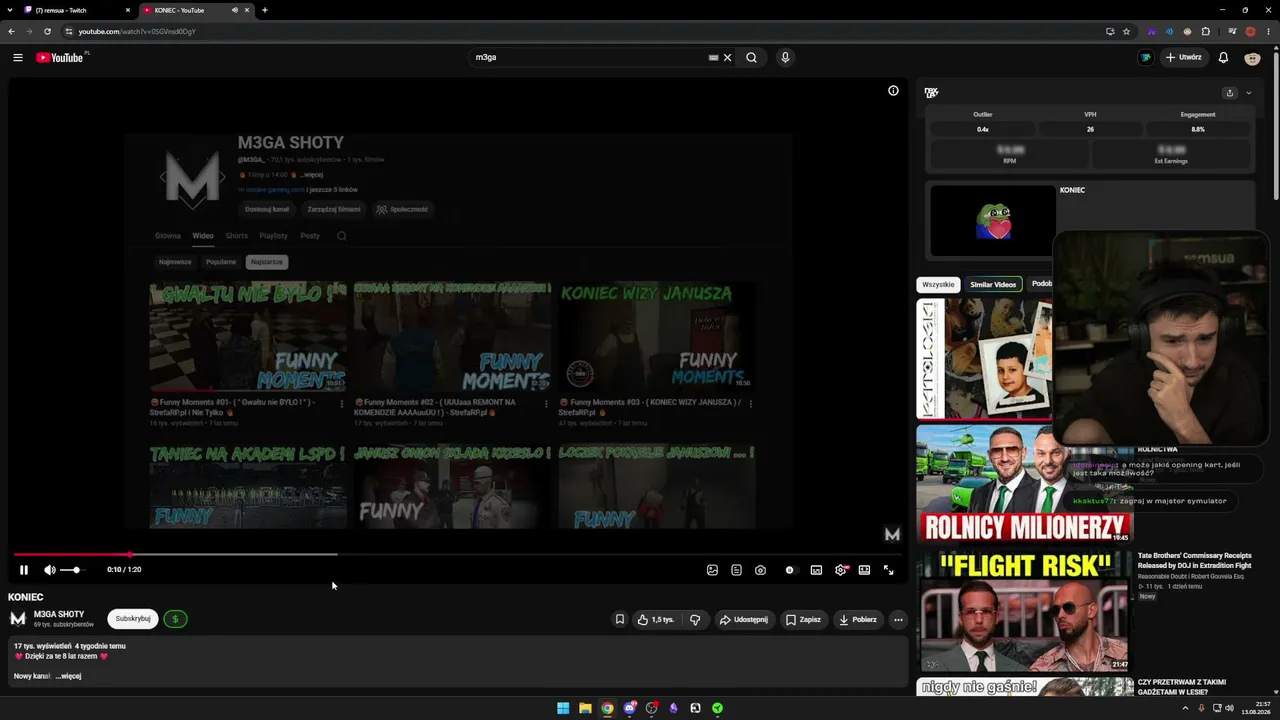
Task: Adjust the volume slider
Action: (72, 570)
